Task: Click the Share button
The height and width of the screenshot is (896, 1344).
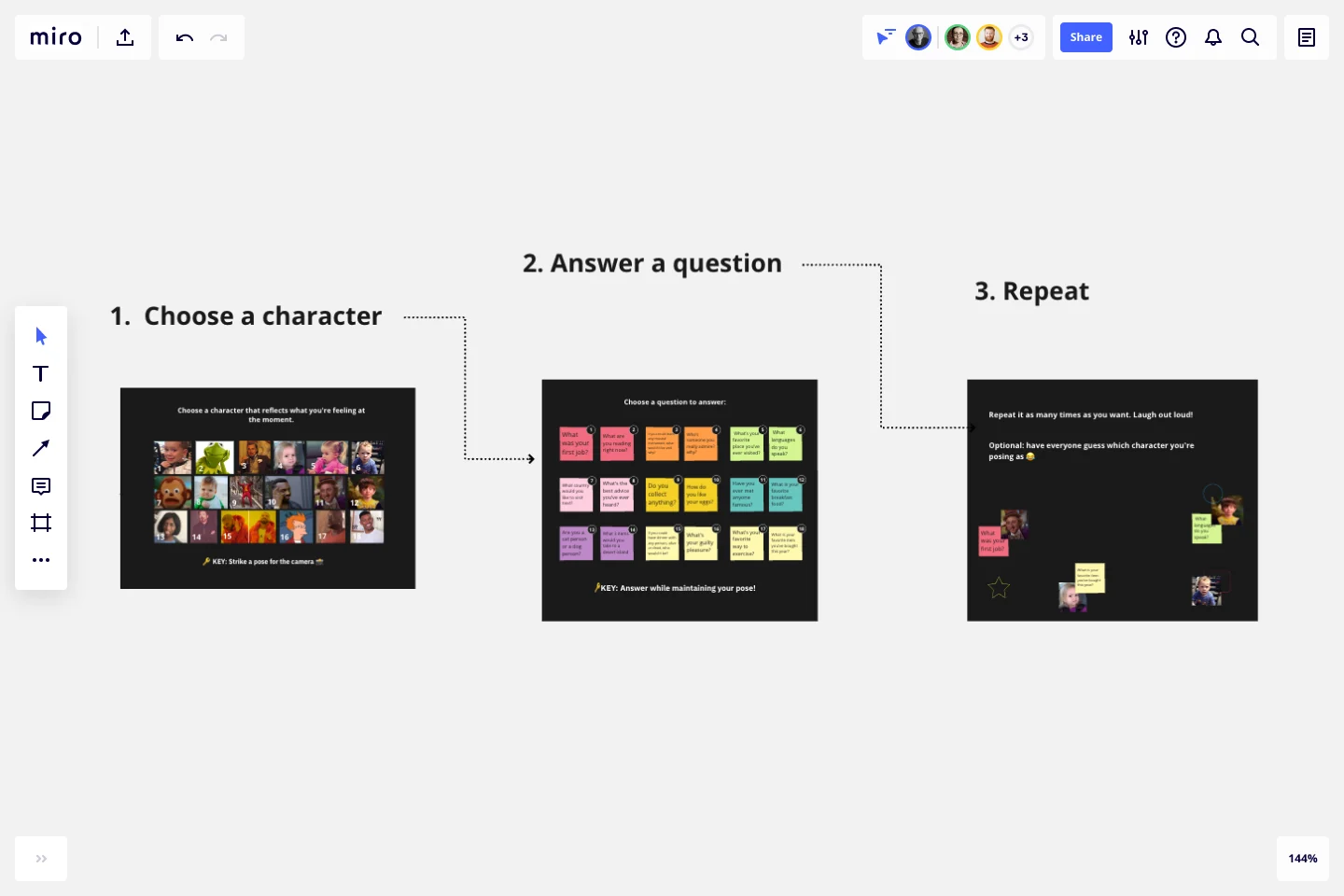Action: click(1086, 37)
